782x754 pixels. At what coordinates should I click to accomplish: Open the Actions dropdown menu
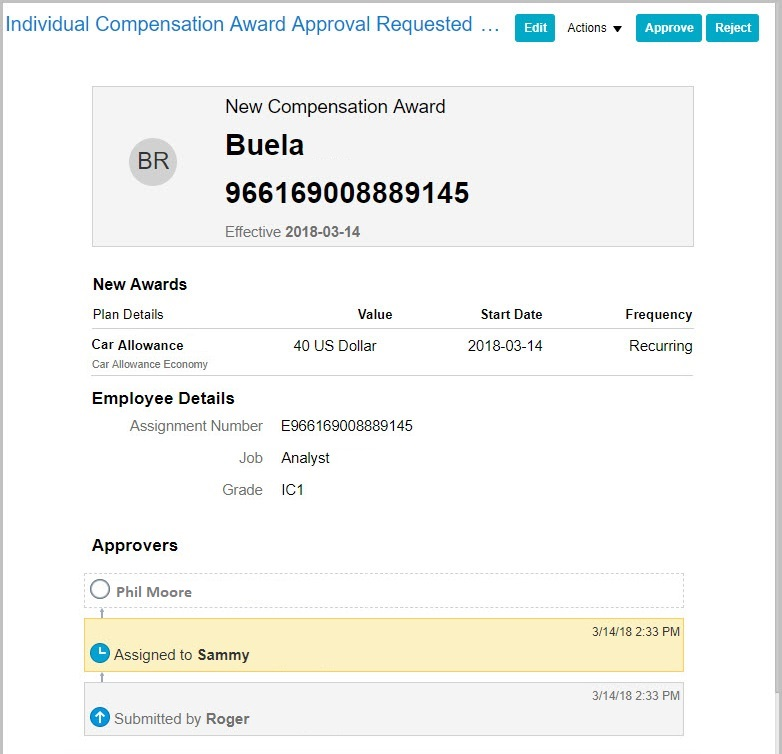(595, 28)
